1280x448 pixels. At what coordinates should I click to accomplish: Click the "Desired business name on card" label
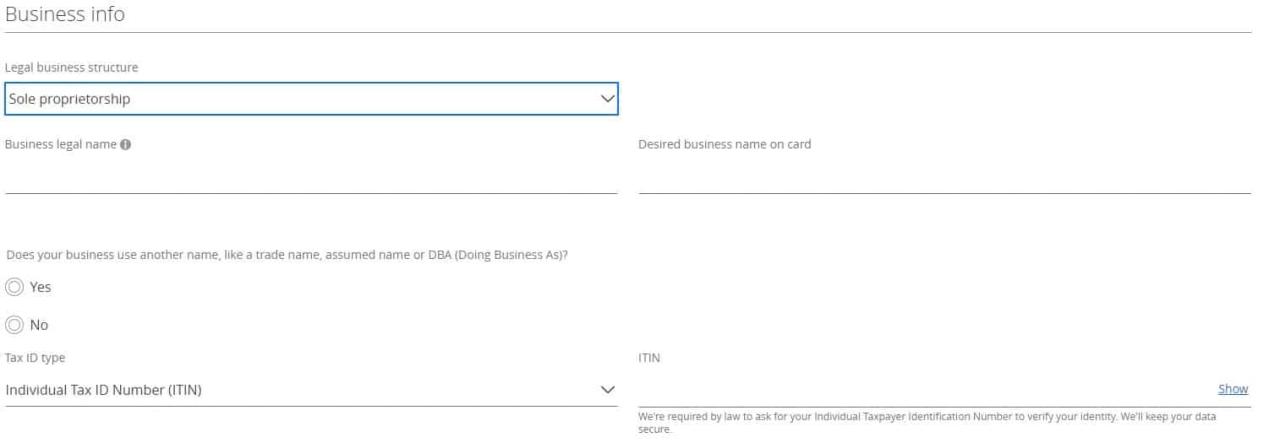(724, 144)
